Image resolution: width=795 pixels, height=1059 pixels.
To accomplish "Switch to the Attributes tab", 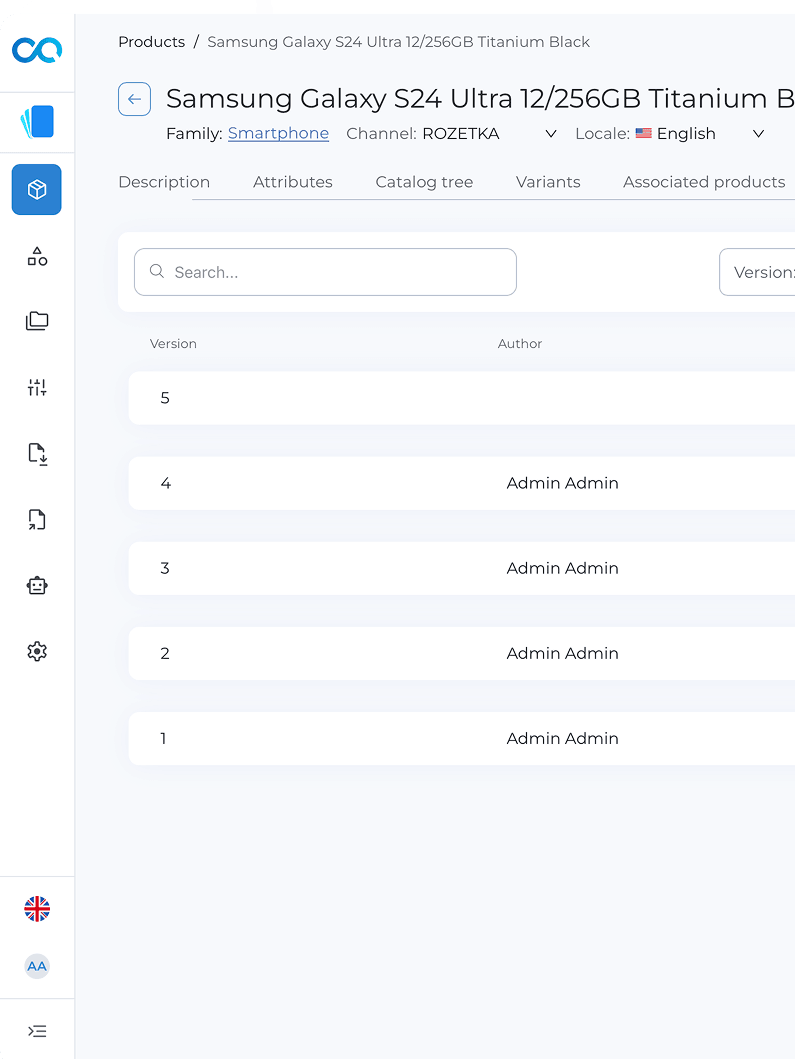I will pyautogui.click(x=292, y=182).
